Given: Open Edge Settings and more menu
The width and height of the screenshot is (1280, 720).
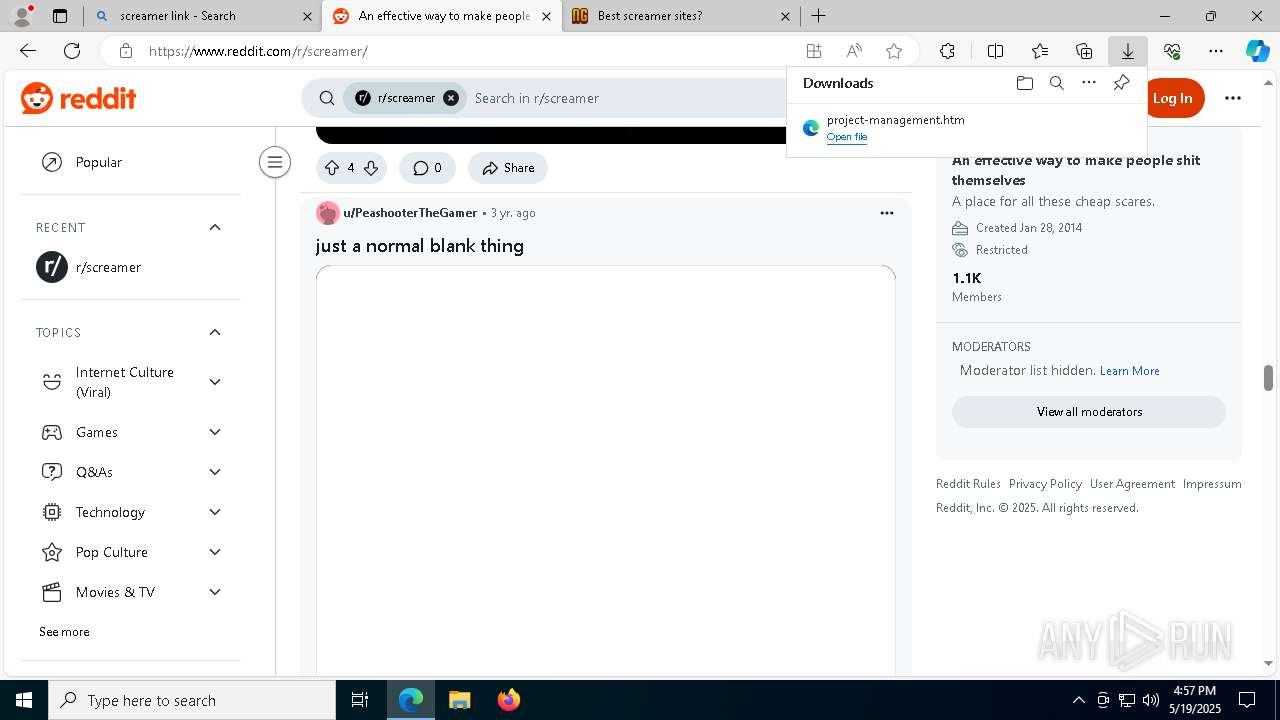Looking at the screenshot, I should click(1216, 51).
